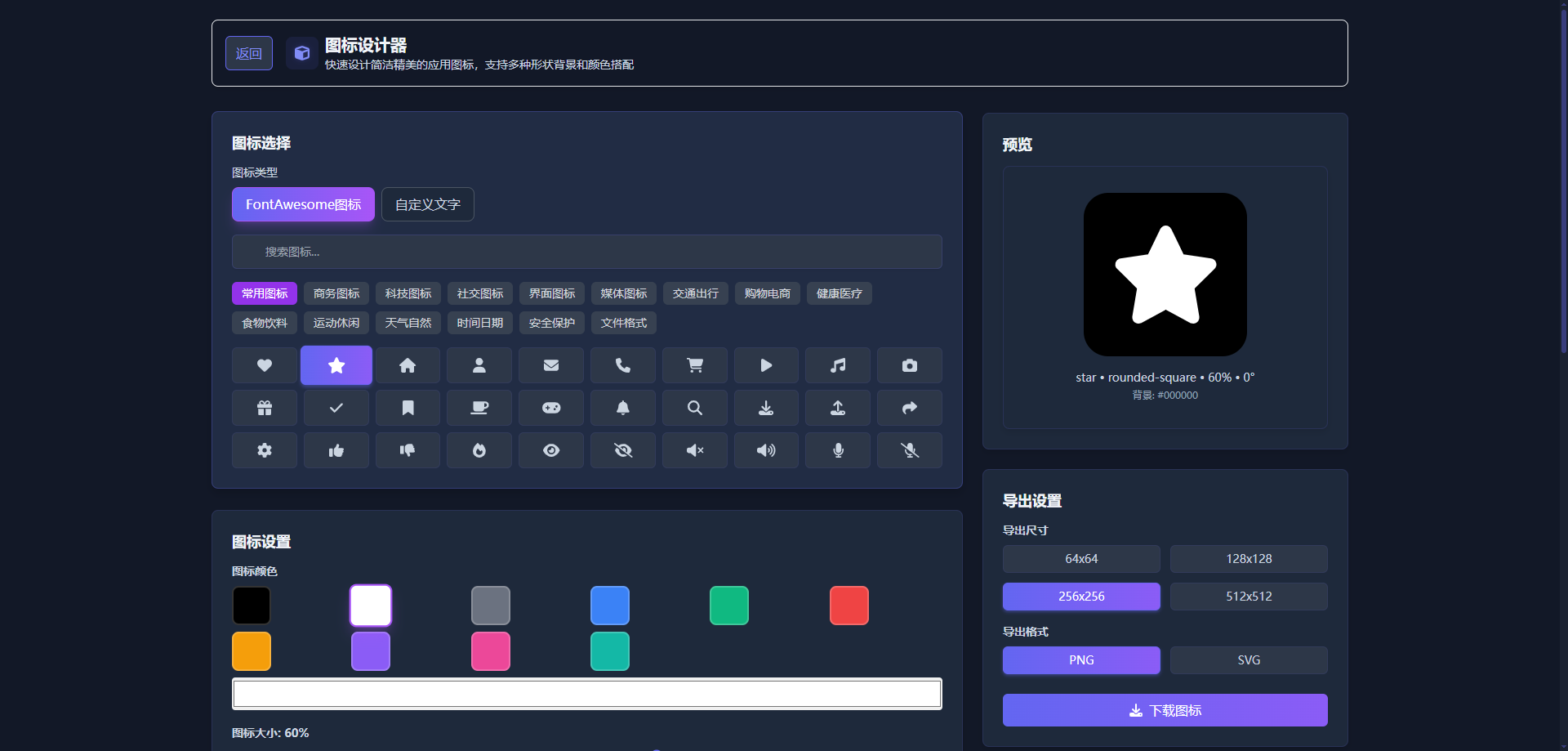This screenshot has width=1568, height=751.
Task: Pick the black icon color swatch
Action: point(252,606)
